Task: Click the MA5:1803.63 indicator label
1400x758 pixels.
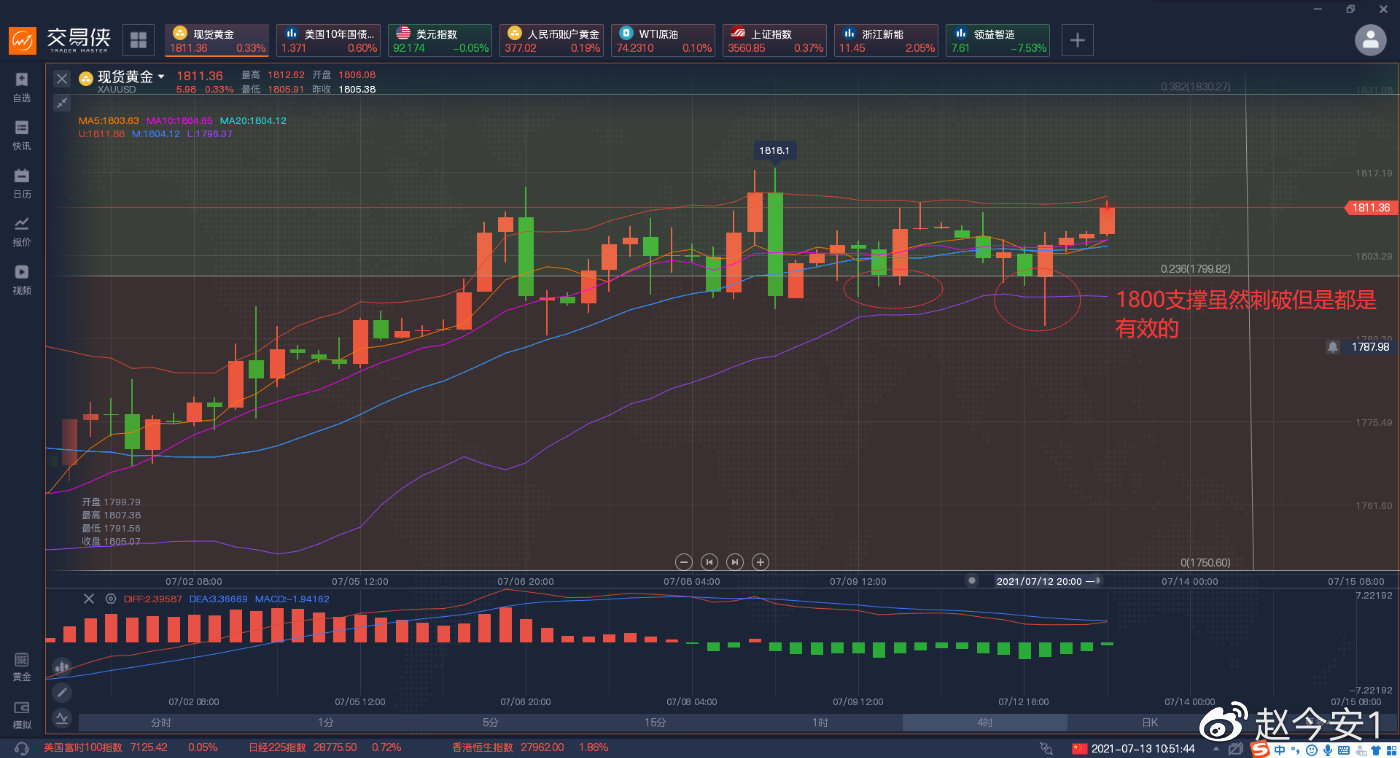Action: 110,121
